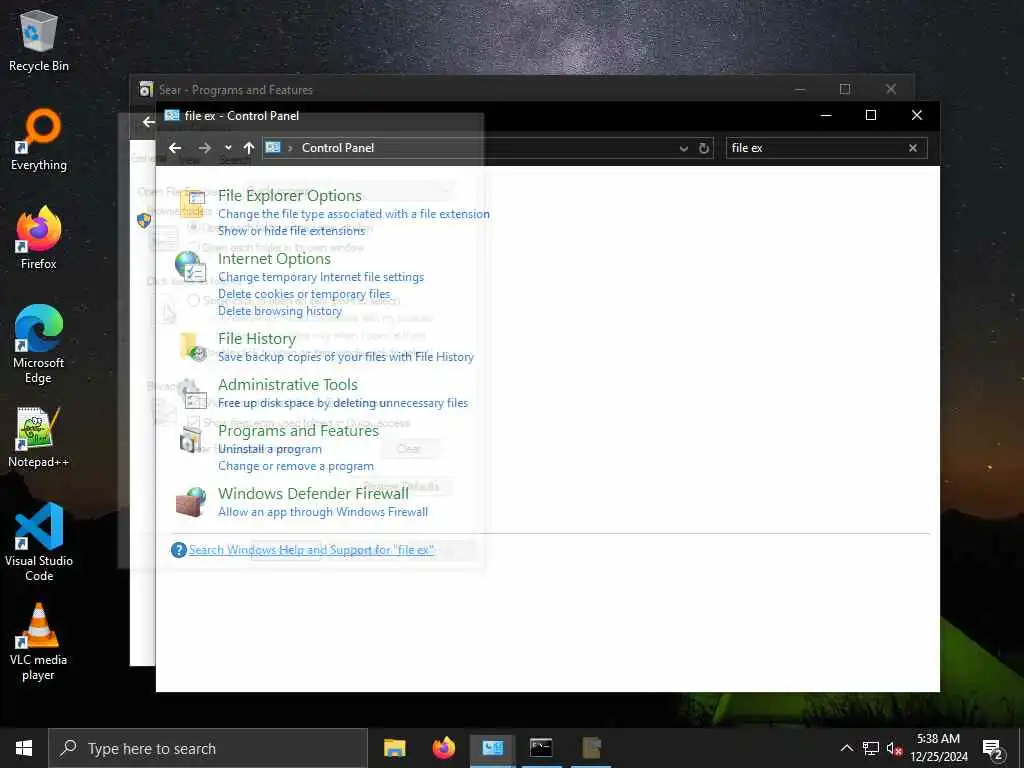
Task: Open 'Allow an app through Windows Firewall'
Action: pyautogui.click(x=323, y=512)
